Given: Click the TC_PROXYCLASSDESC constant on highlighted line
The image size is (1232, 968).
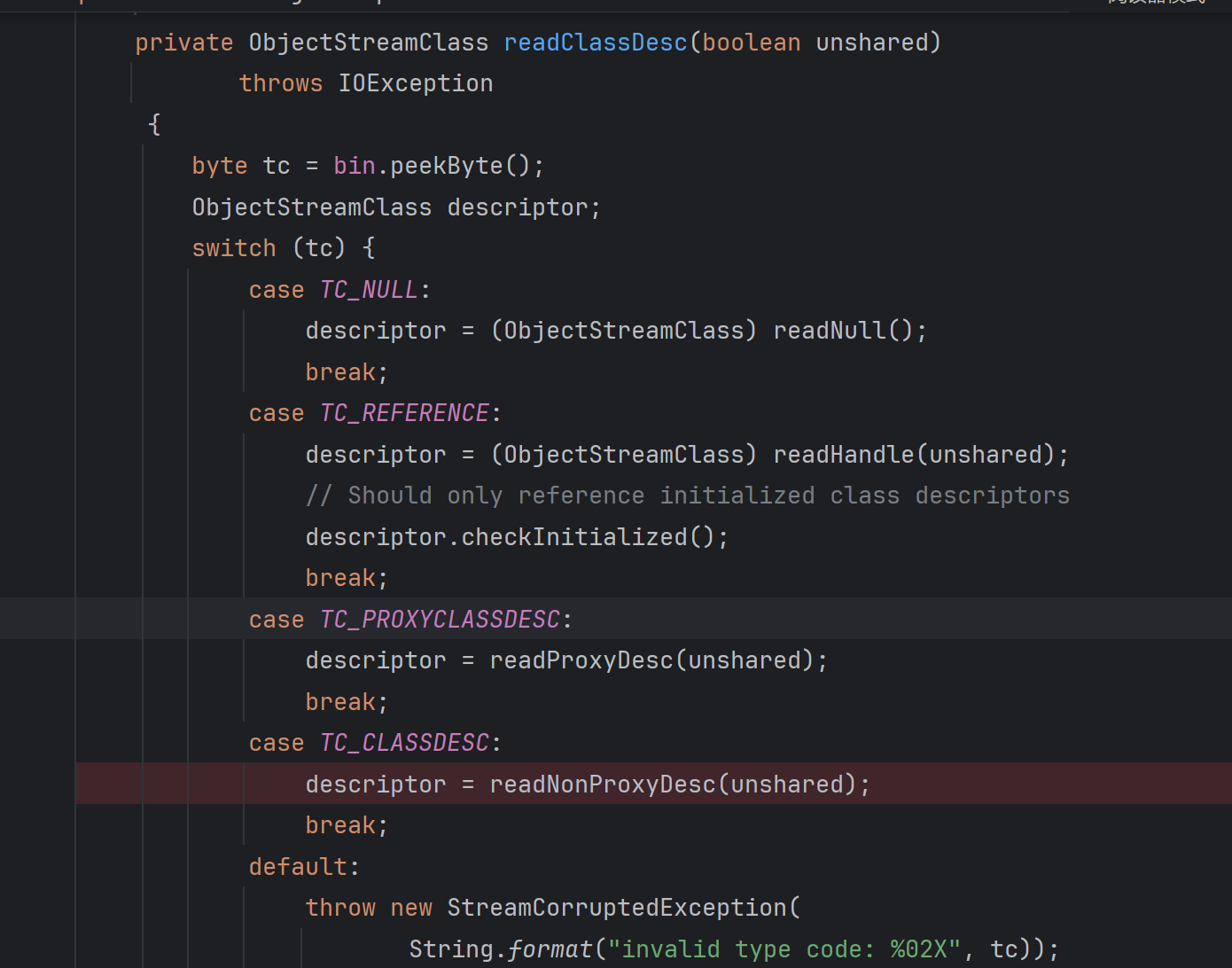Looking at the screenshot, I should coord(440,620).
